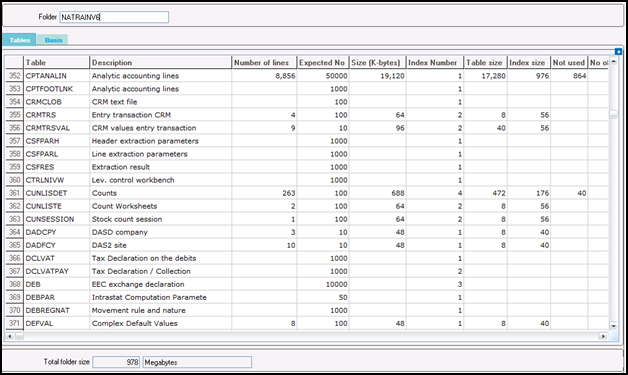Click the 10000 expected number for DEB
This screenshot has width=628, height=375.
click(x=336, y=284)
